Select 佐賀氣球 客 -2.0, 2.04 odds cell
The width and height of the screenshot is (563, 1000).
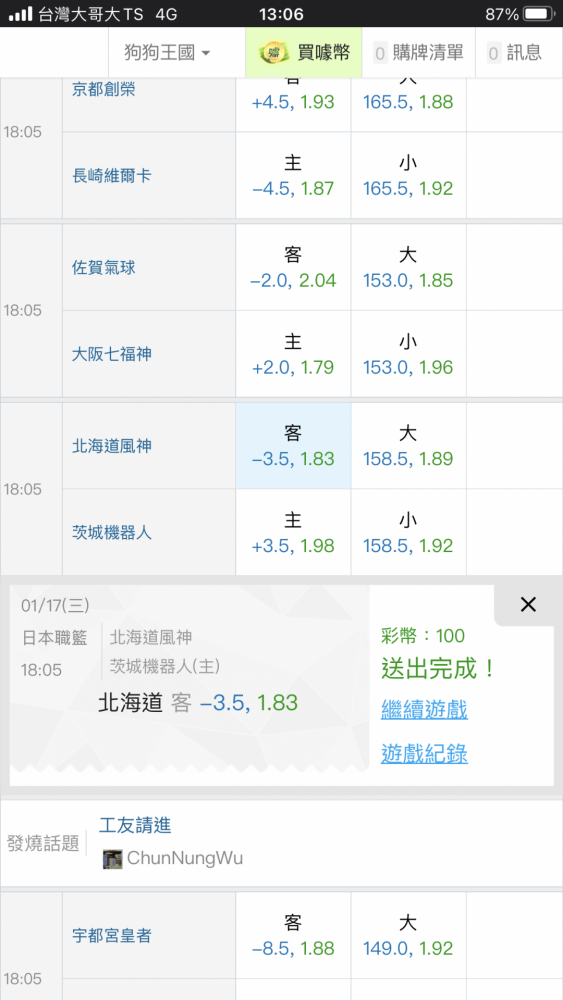293,267
